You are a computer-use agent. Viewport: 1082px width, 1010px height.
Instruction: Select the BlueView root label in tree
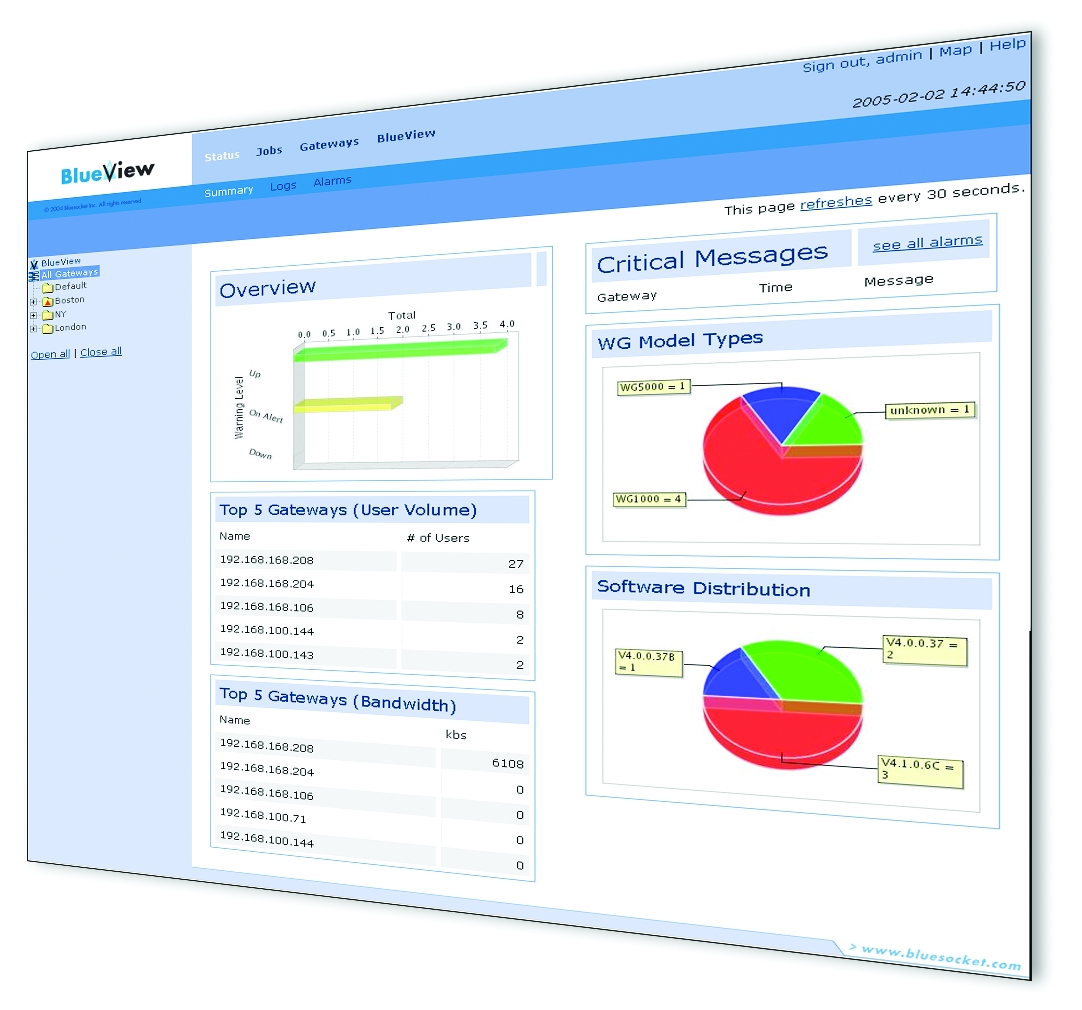pos(61,262)
